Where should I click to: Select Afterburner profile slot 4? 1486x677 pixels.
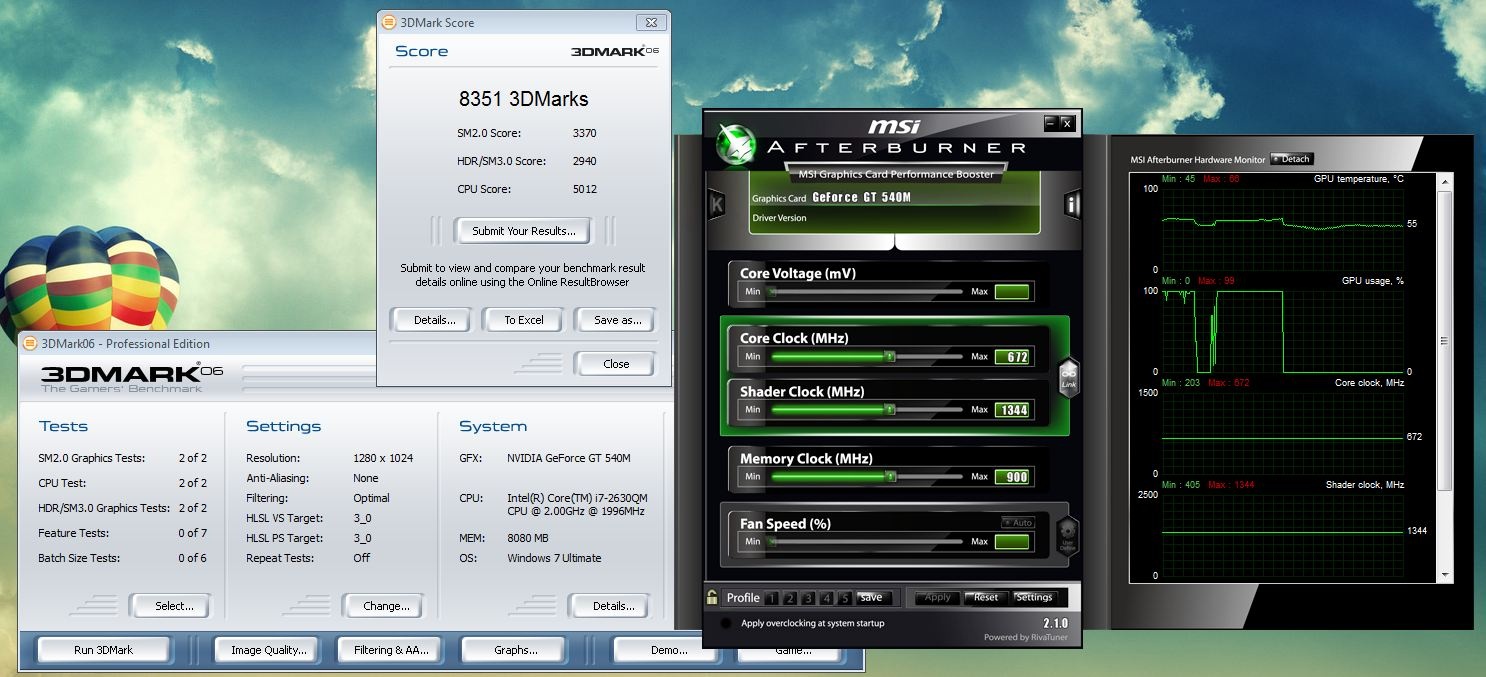point(826,598)
